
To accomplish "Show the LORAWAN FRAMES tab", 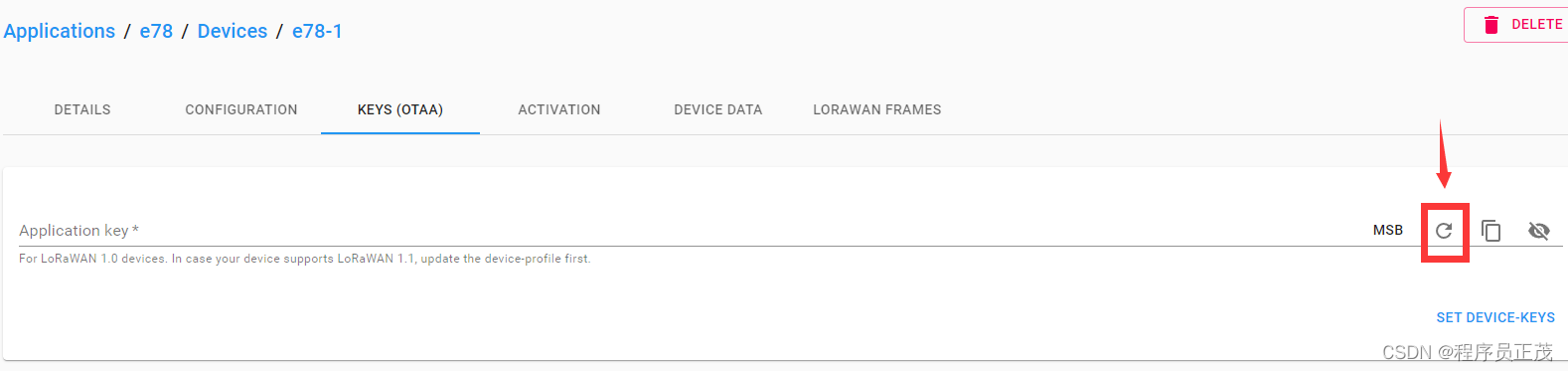I will (877, 109).
